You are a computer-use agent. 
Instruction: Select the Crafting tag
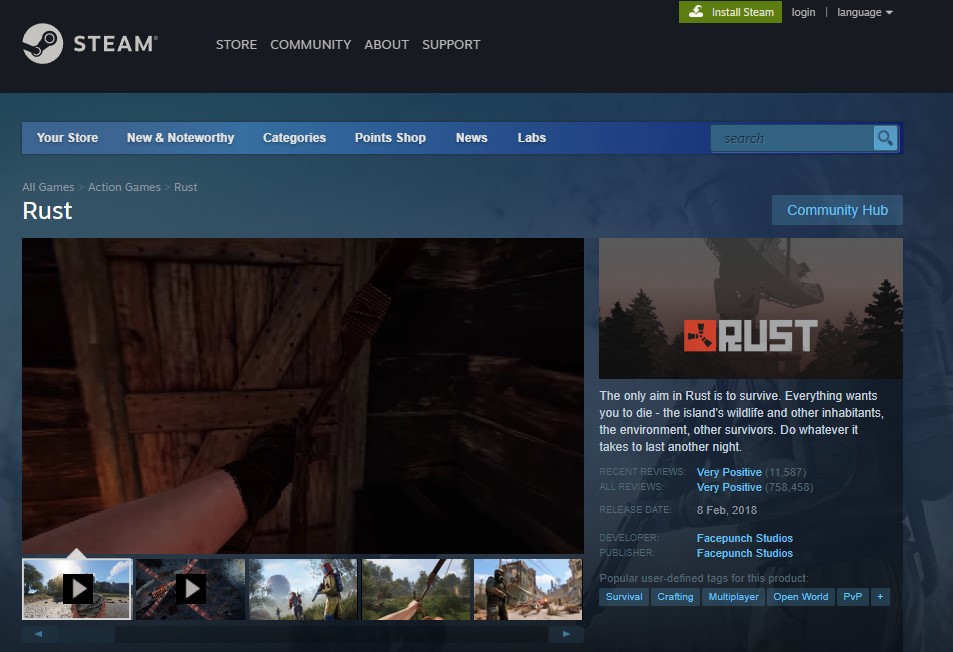(x=675, y=597)
